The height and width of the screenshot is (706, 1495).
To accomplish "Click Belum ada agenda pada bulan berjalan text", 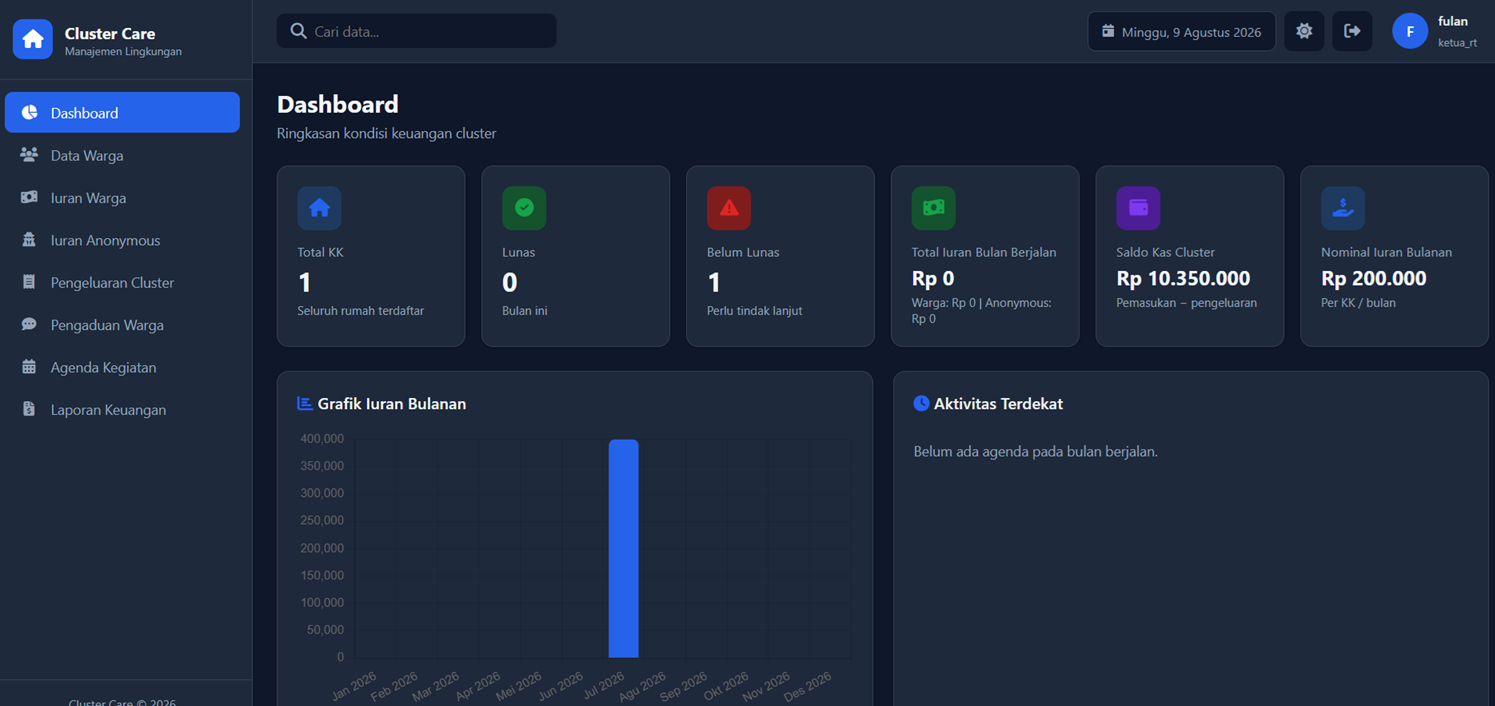I will (1036, 451).
